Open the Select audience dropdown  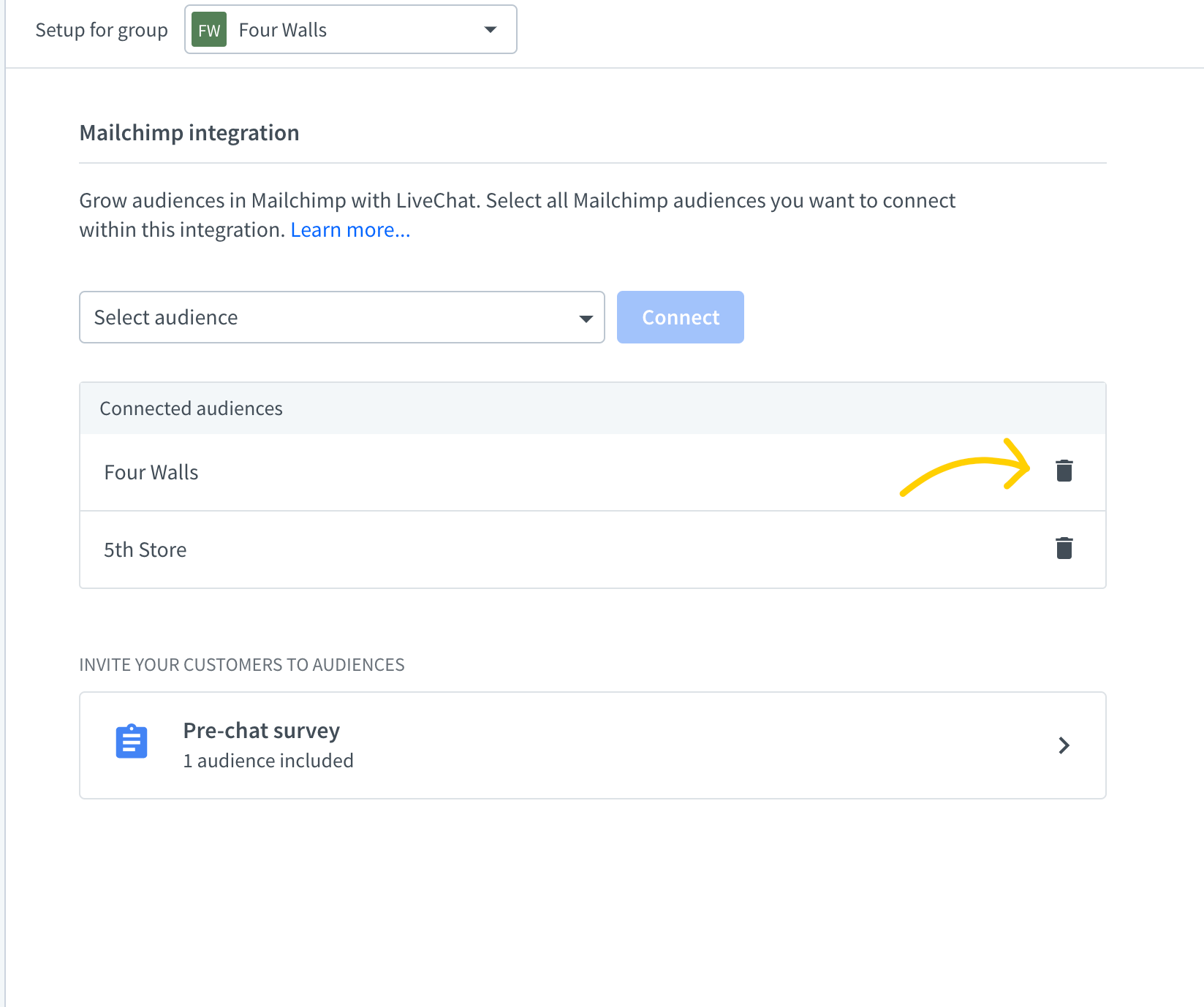tap(342, 317)
